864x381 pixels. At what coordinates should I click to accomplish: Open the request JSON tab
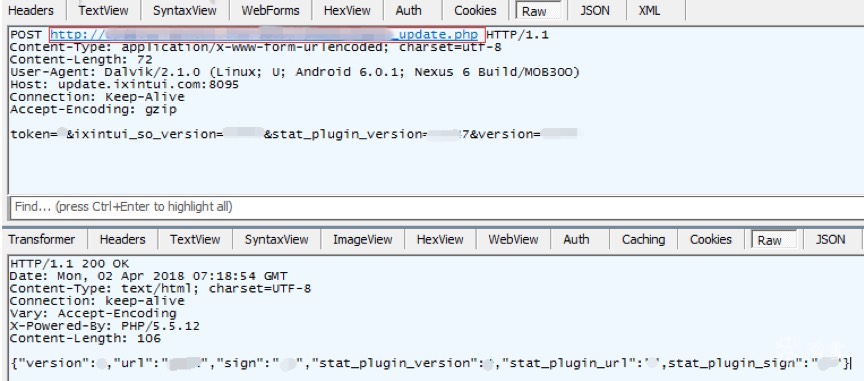[x=595, y=10]
